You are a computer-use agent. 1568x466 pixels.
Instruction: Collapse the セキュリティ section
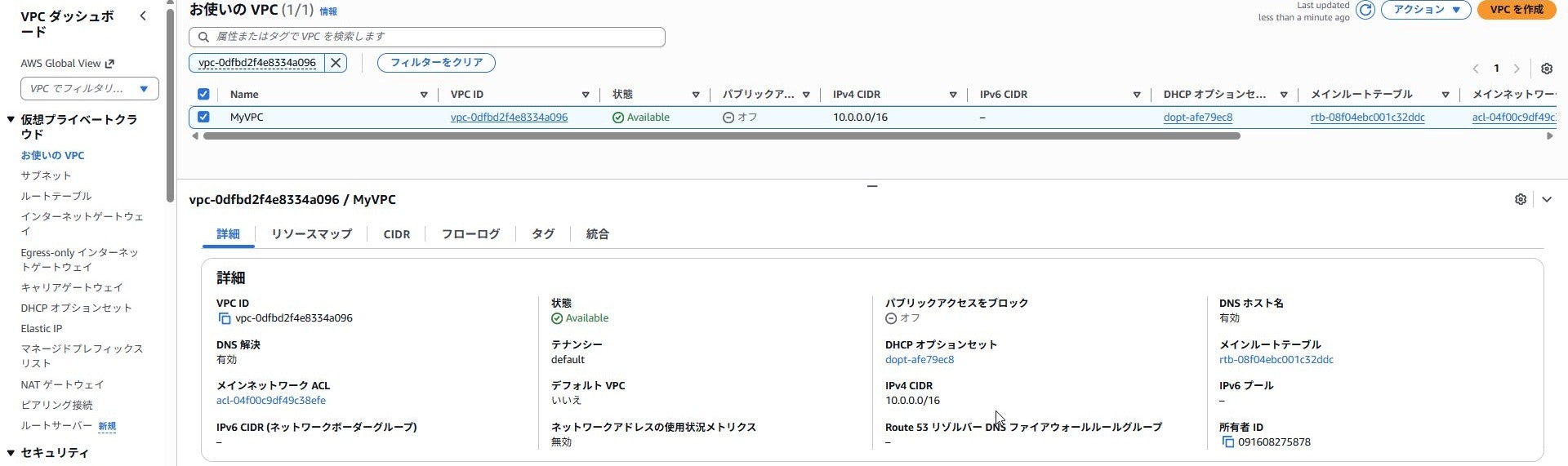(x=11, y=453)
